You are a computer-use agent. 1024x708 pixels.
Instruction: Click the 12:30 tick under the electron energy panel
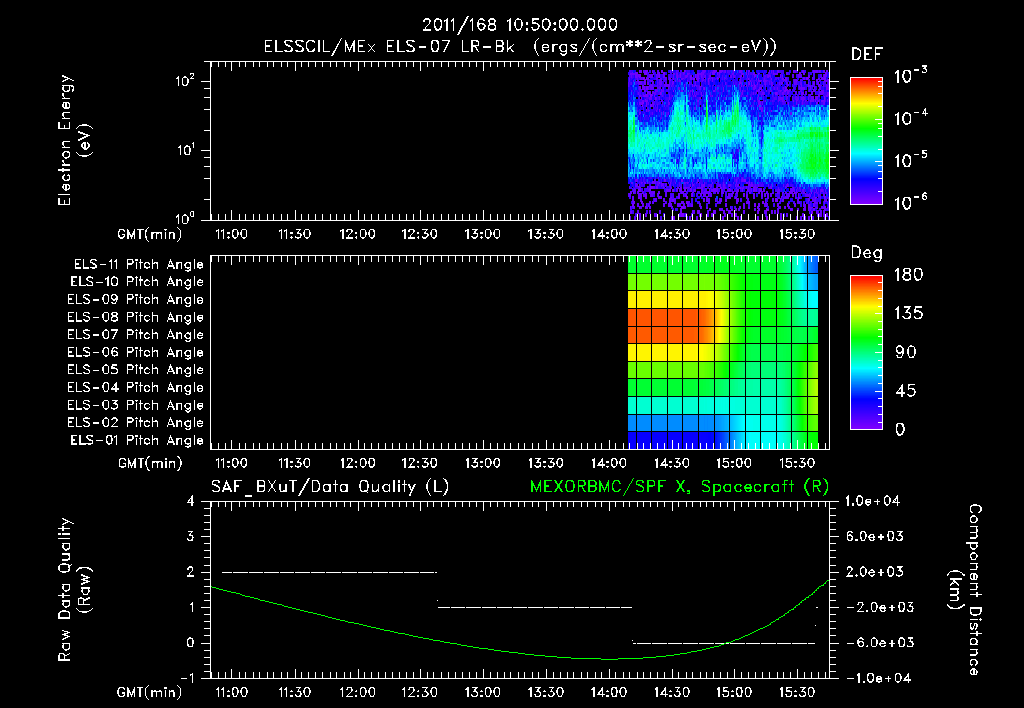[x=420, y=234]
